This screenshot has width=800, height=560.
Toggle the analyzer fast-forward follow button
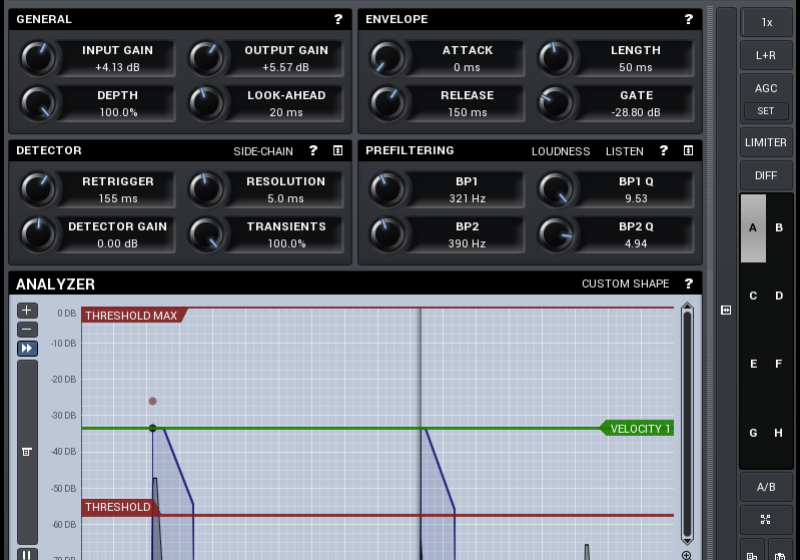pos(27,348)
